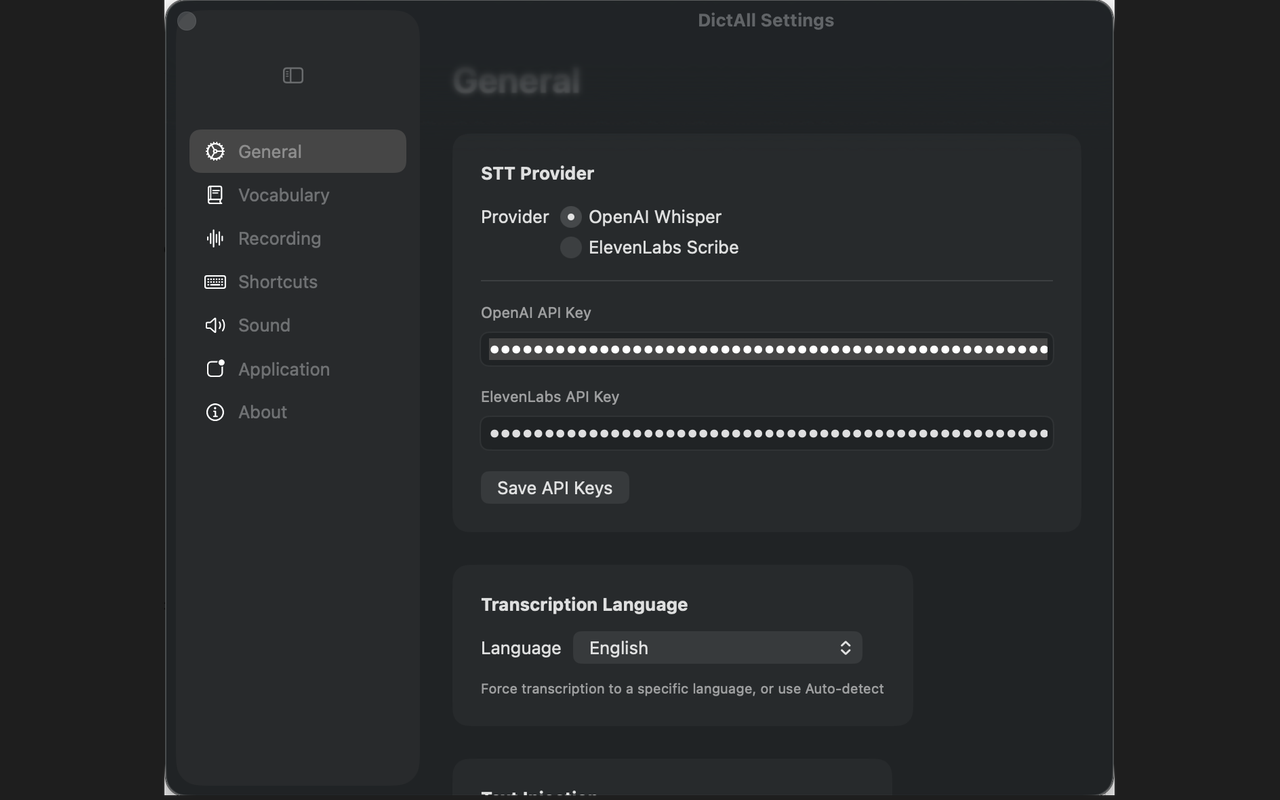Click the language selector's up-down chevrons

845,647
